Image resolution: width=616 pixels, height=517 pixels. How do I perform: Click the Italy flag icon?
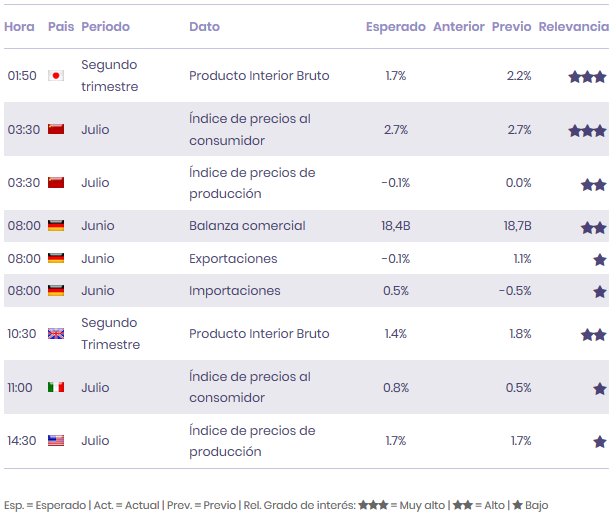[56, 388]
